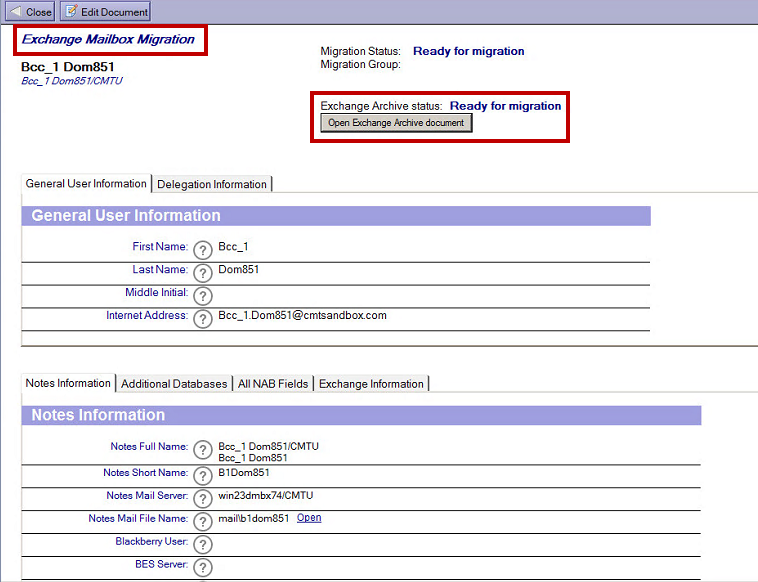Click the Last Name help icon
The image size is (758, 582).
click(203, 273)
